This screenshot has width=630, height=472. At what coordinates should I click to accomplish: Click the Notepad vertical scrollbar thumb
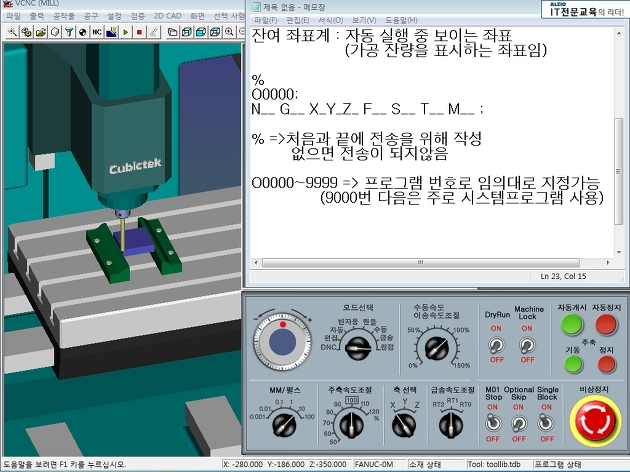[619, 172]
